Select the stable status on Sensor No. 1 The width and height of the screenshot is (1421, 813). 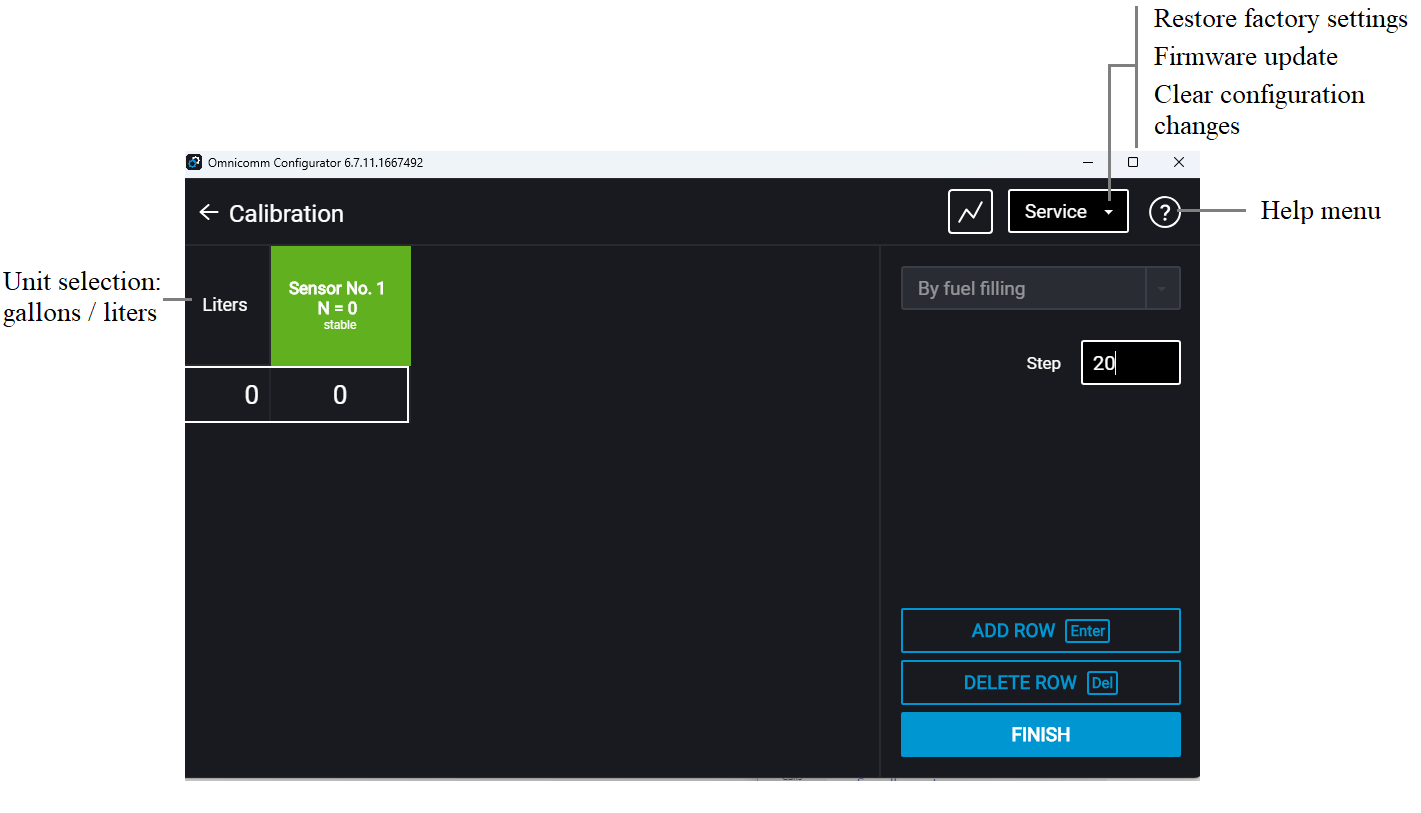340,324
